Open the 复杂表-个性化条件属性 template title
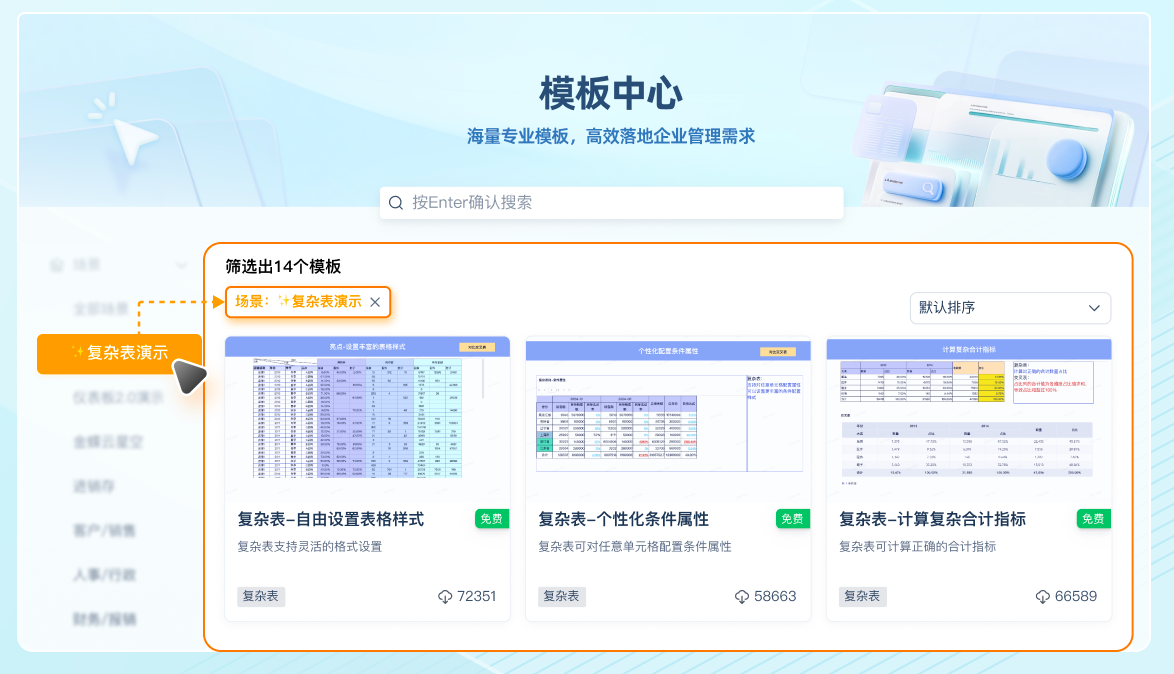1174x674 pixels. (622, 519)
